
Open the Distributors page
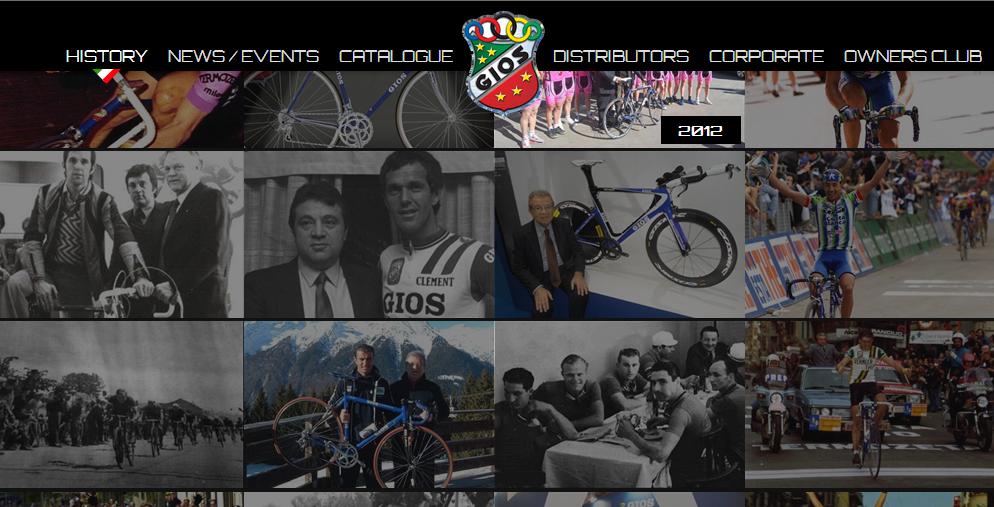tap(621, 56)
